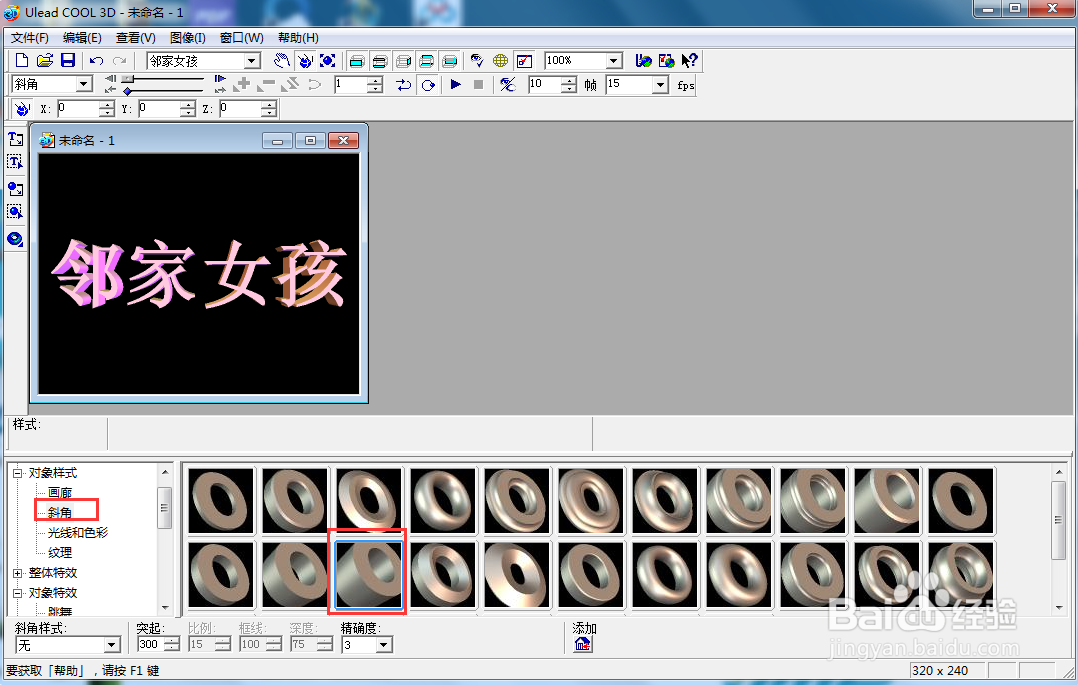The width and height of the screenshot is (1078, 685).
Task: Click the total frames field showing 10
Action: click(x=544, y=85)
